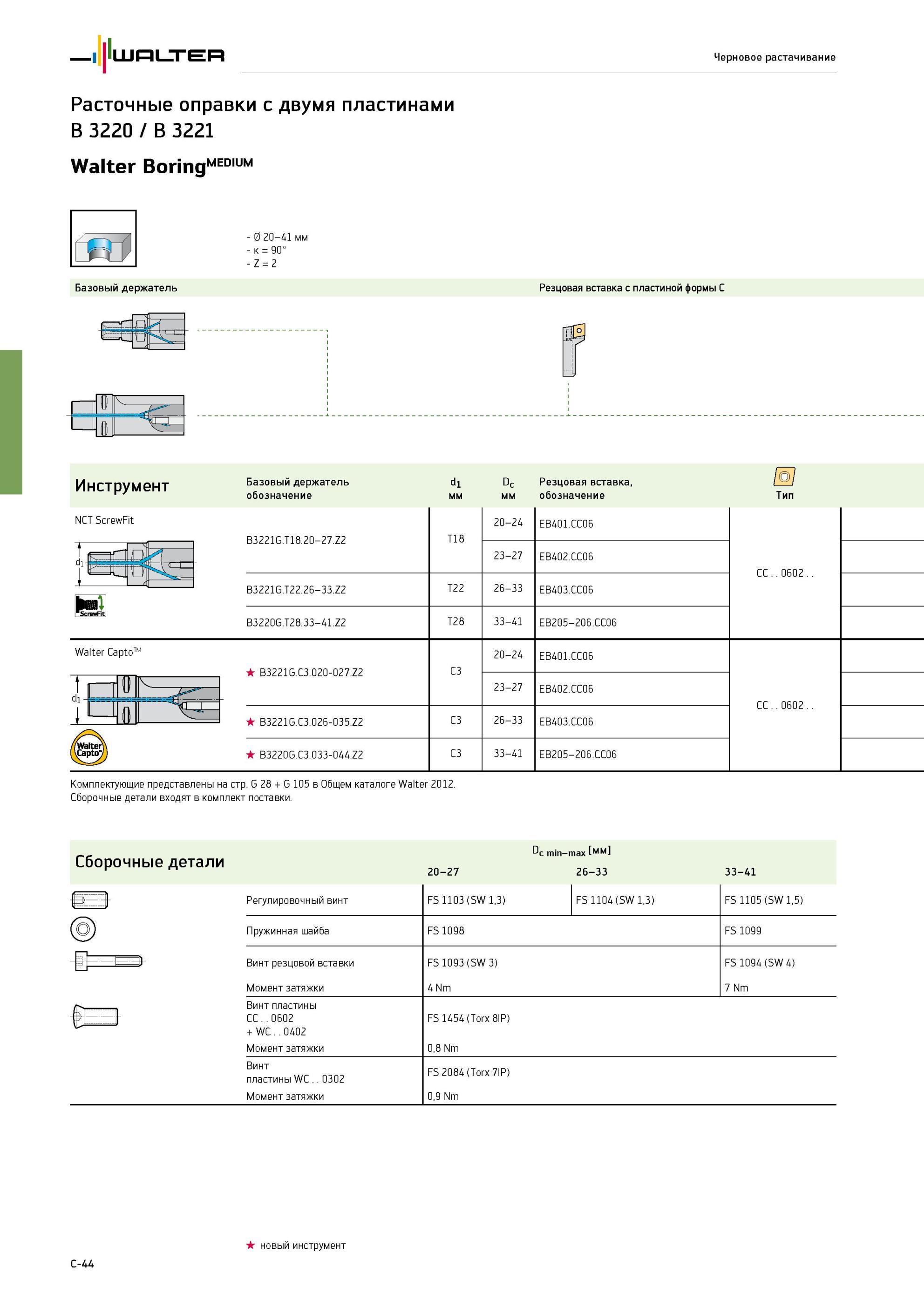Click EB205–206.CC06 in the T28 row
This screenshot has height=1307, width=924.
pyautogui.click(x=578, y=623)
